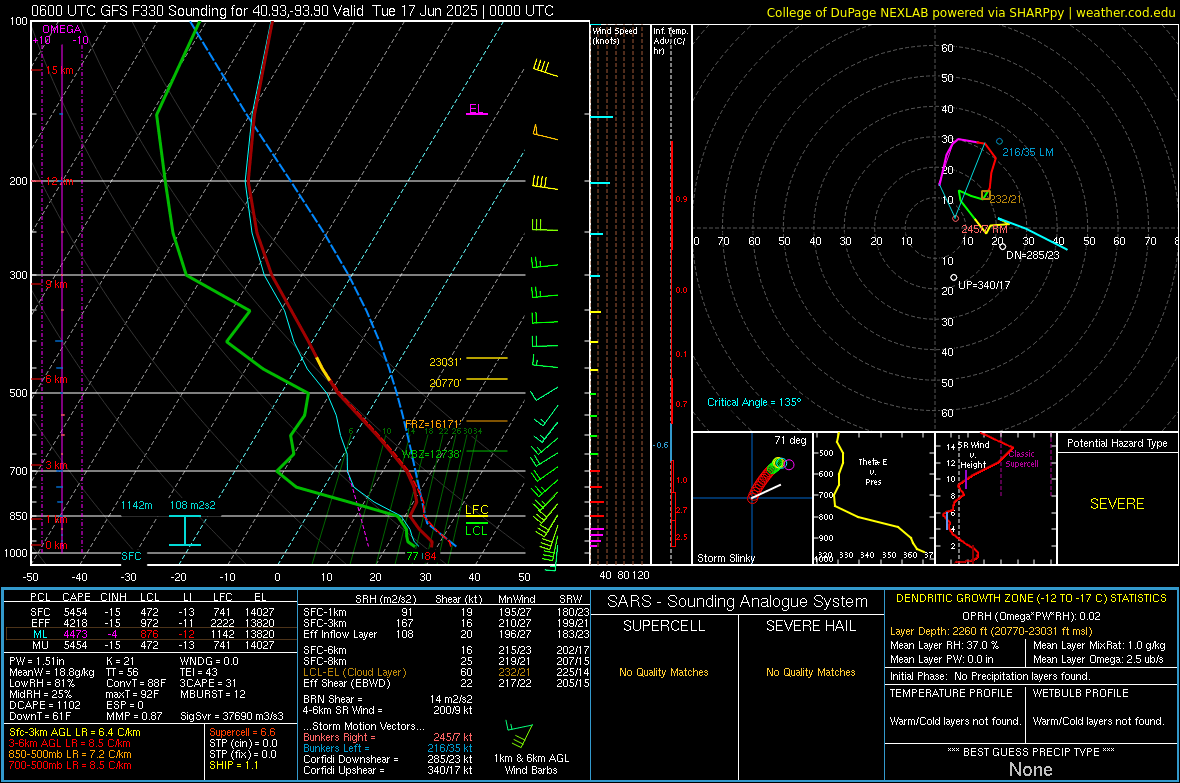Click the Mean Layer RH: 37.0 % value
Viewport: 1180px width, 783px height.
pos(944,645)
